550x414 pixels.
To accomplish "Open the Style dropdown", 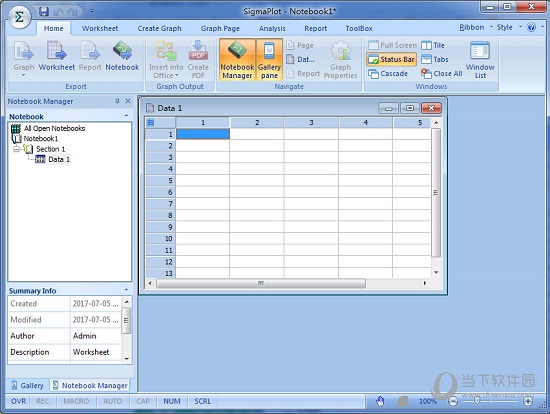I will tap(509, 27).
